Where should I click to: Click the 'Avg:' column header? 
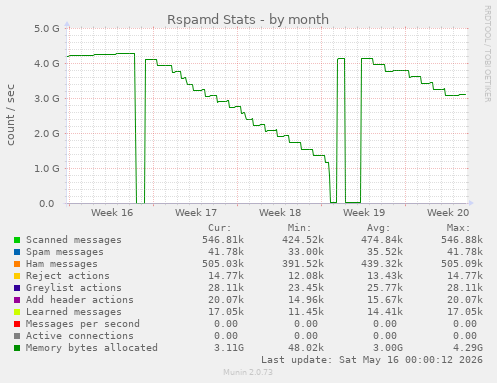click(x=379, y=228)
